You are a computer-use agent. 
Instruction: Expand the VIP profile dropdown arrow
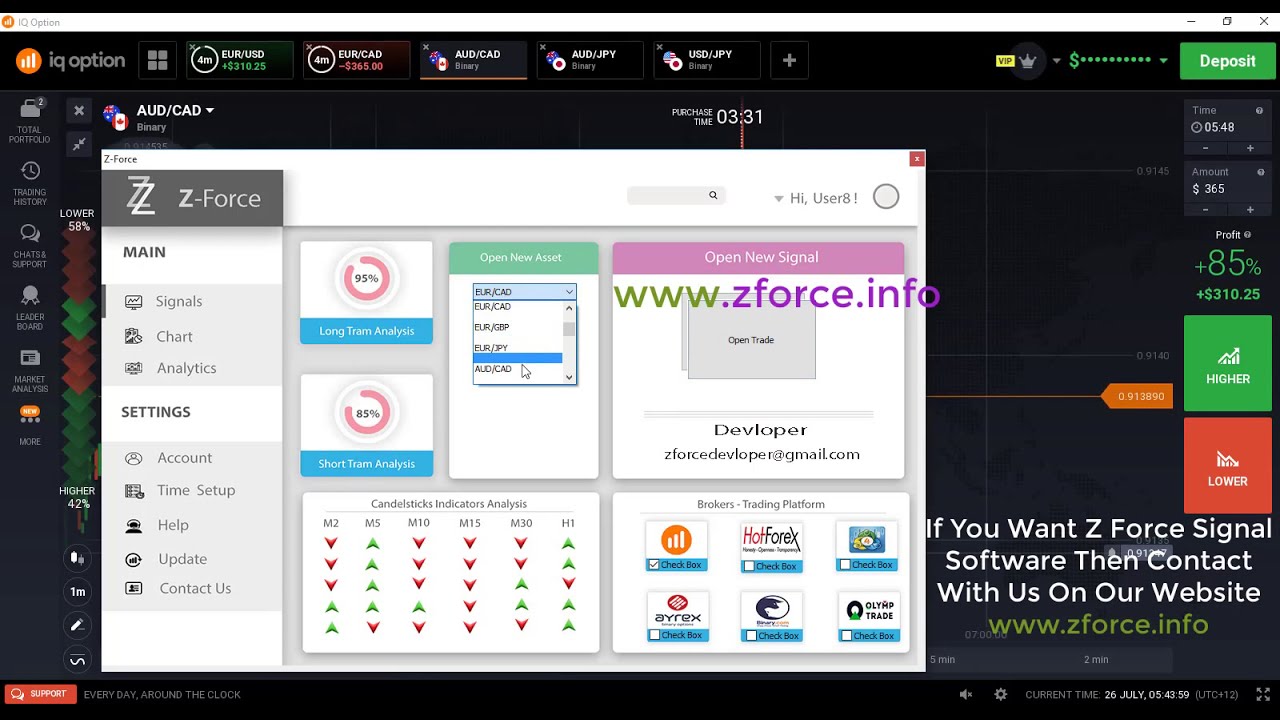tap(1056, 61)
